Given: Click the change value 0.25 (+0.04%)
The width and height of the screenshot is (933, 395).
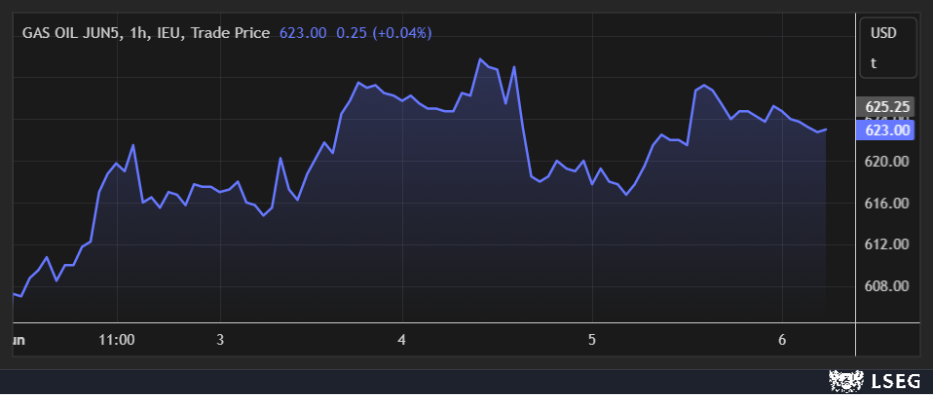Looking at the screenshot, I should point(384,33).
